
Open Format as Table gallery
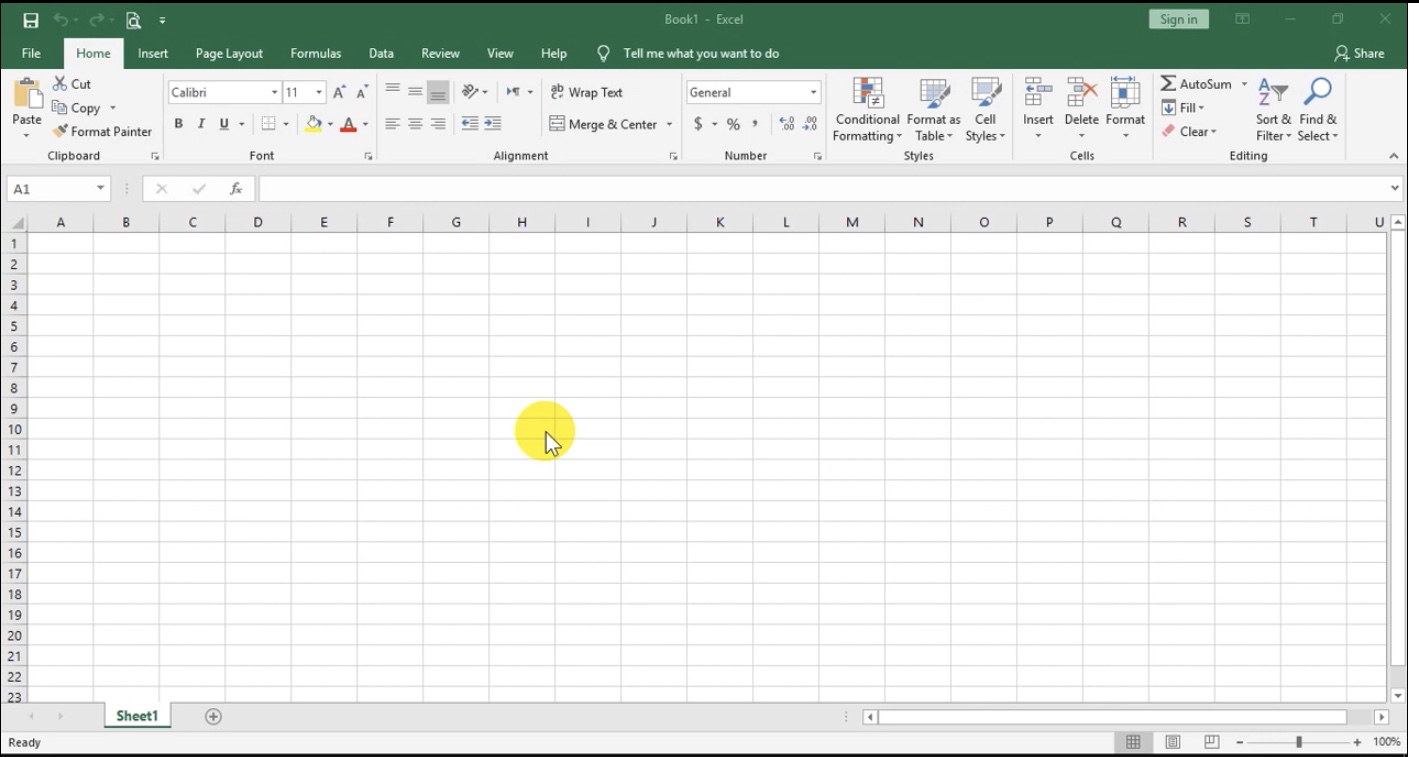click(933, 110)
